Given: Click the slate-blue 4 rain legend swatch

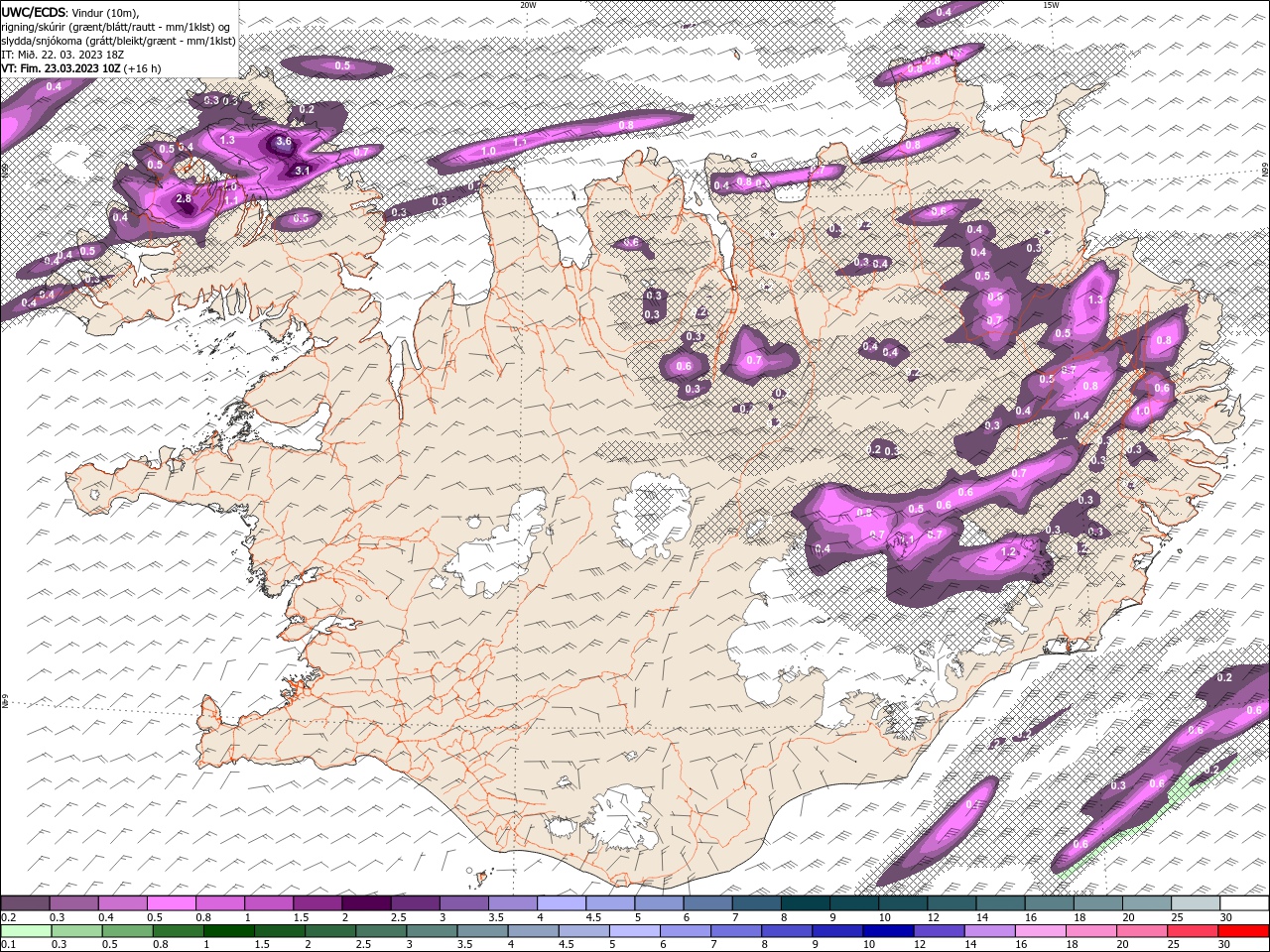Looking at the screenshot, I should (533, 930).
